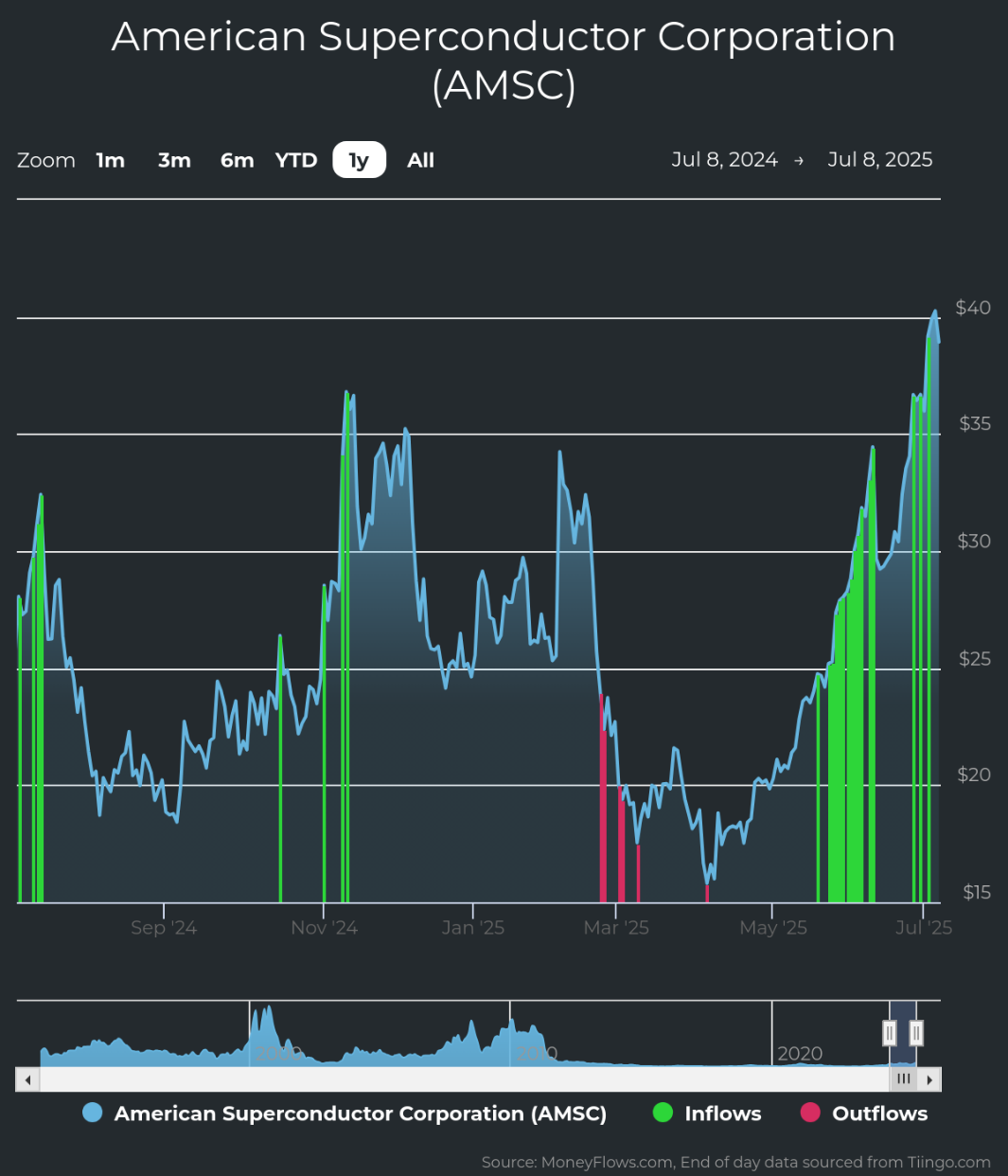The image size is (1008, 1176).
Task: Click the scrollbar left arrow
Action: 27,1079
